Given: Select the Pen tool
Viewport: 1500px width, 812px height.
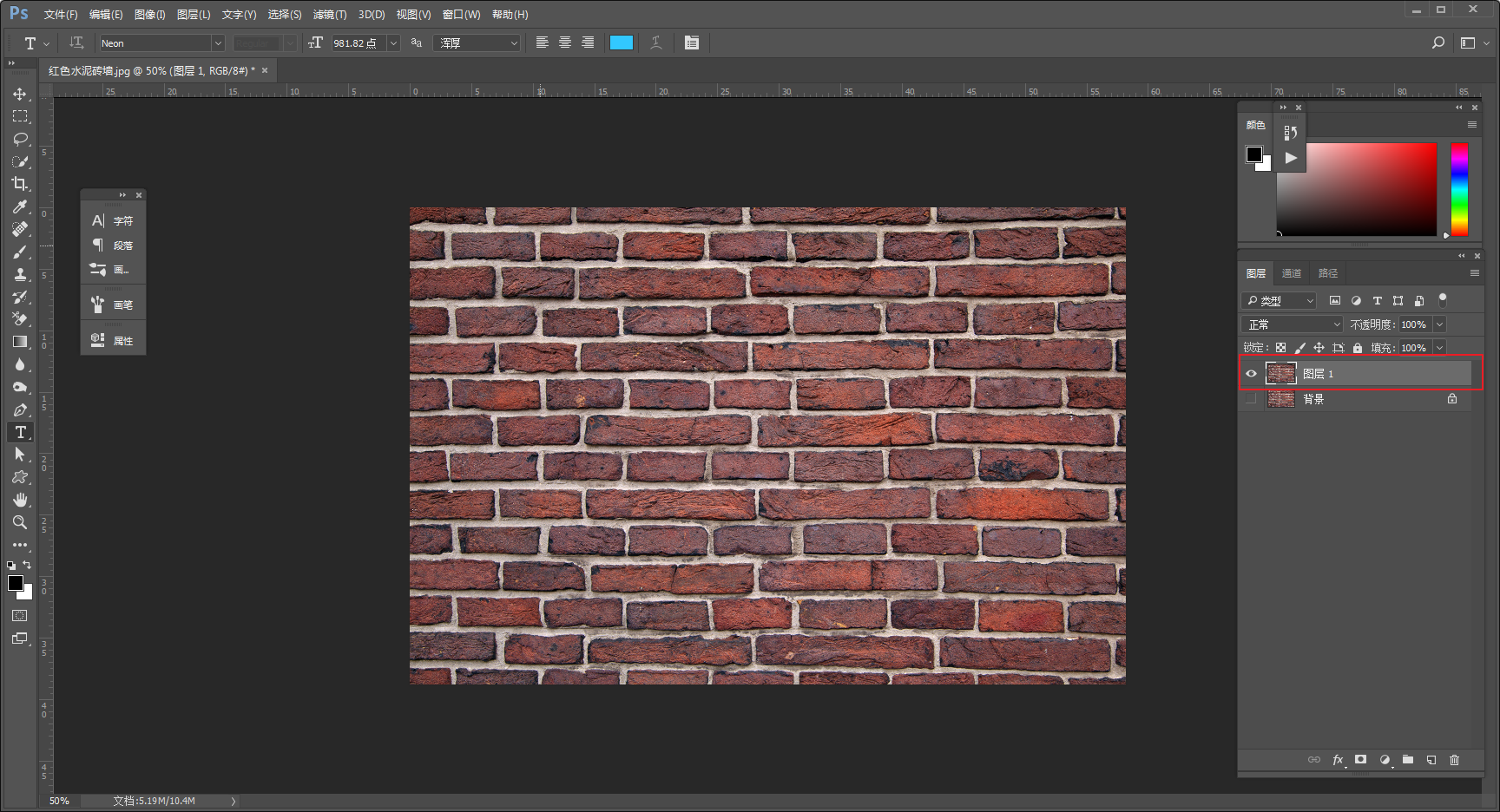Looking at the screenshot, I should (20, 409).
